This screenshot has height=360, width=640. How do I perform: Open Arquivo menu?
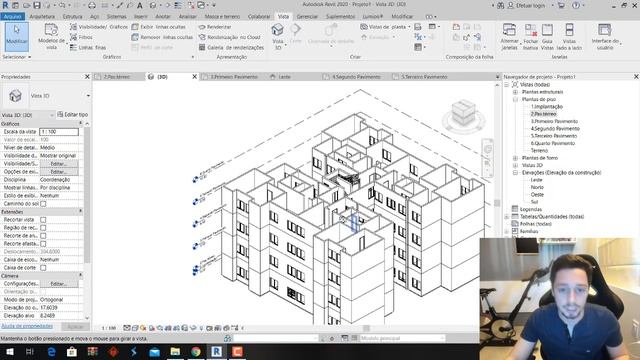(x=13, y=16)
